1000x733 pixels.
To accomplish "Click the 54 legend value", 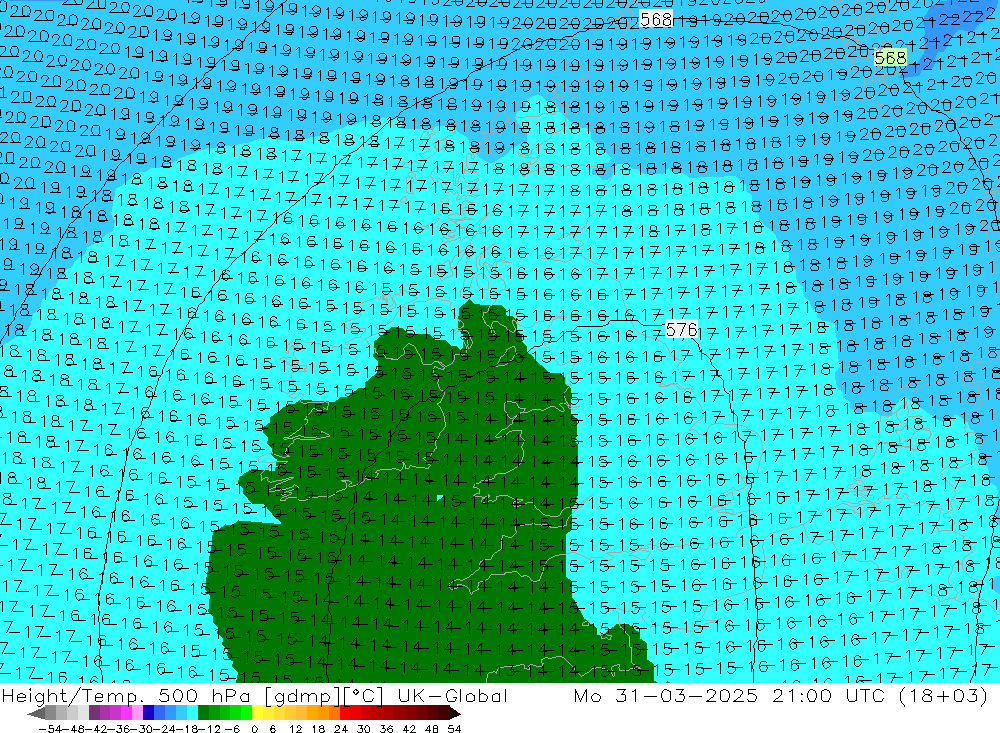I will [x=454, y=729].
